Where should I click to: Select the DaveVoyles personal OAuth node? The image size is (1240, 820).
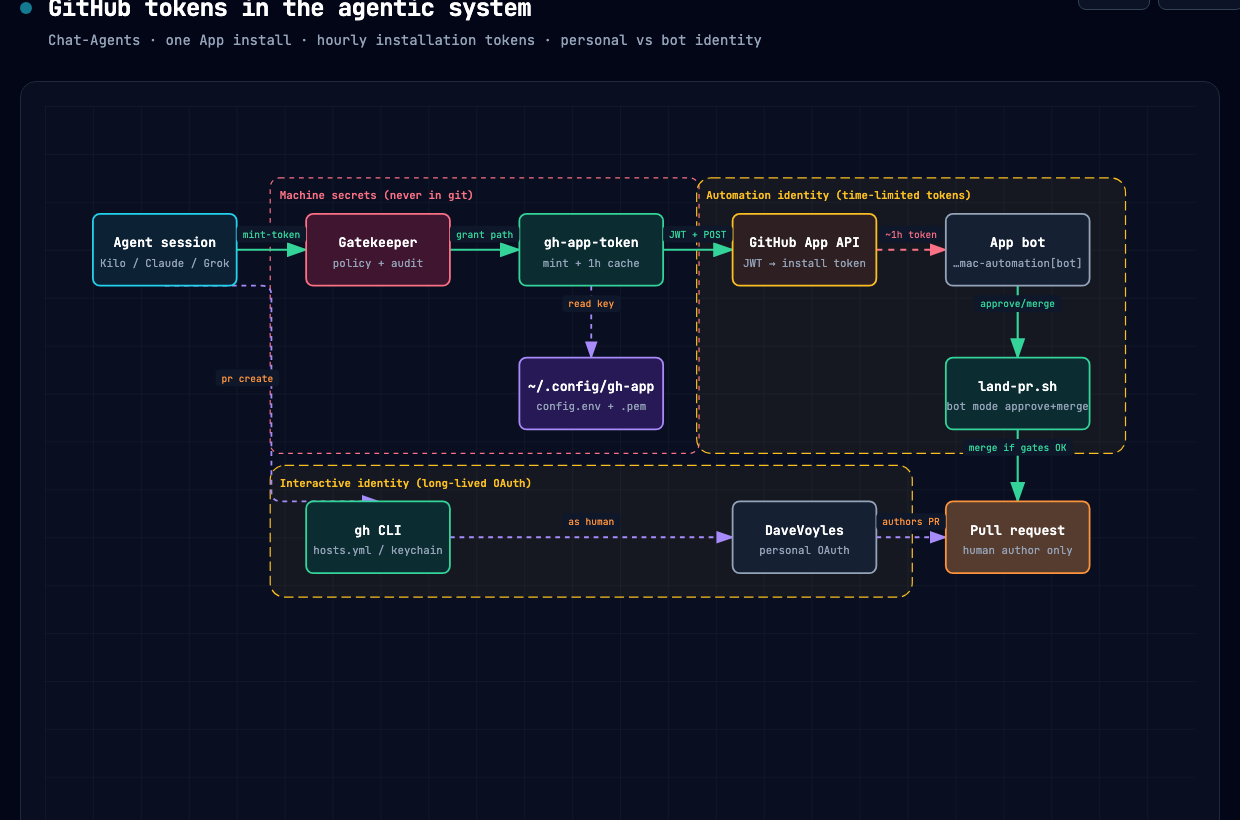(x=804, y=537)
